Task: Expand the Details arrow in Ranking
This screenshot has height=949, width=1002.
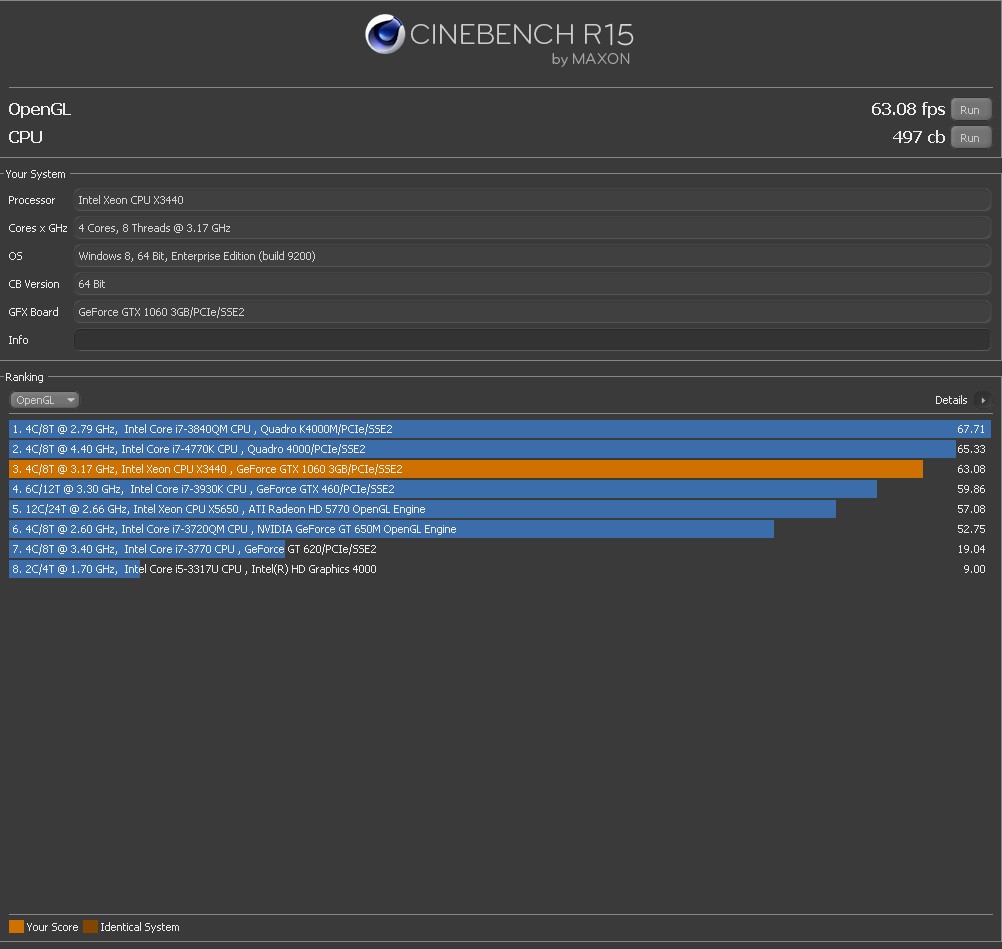Action: click(983, 400)
